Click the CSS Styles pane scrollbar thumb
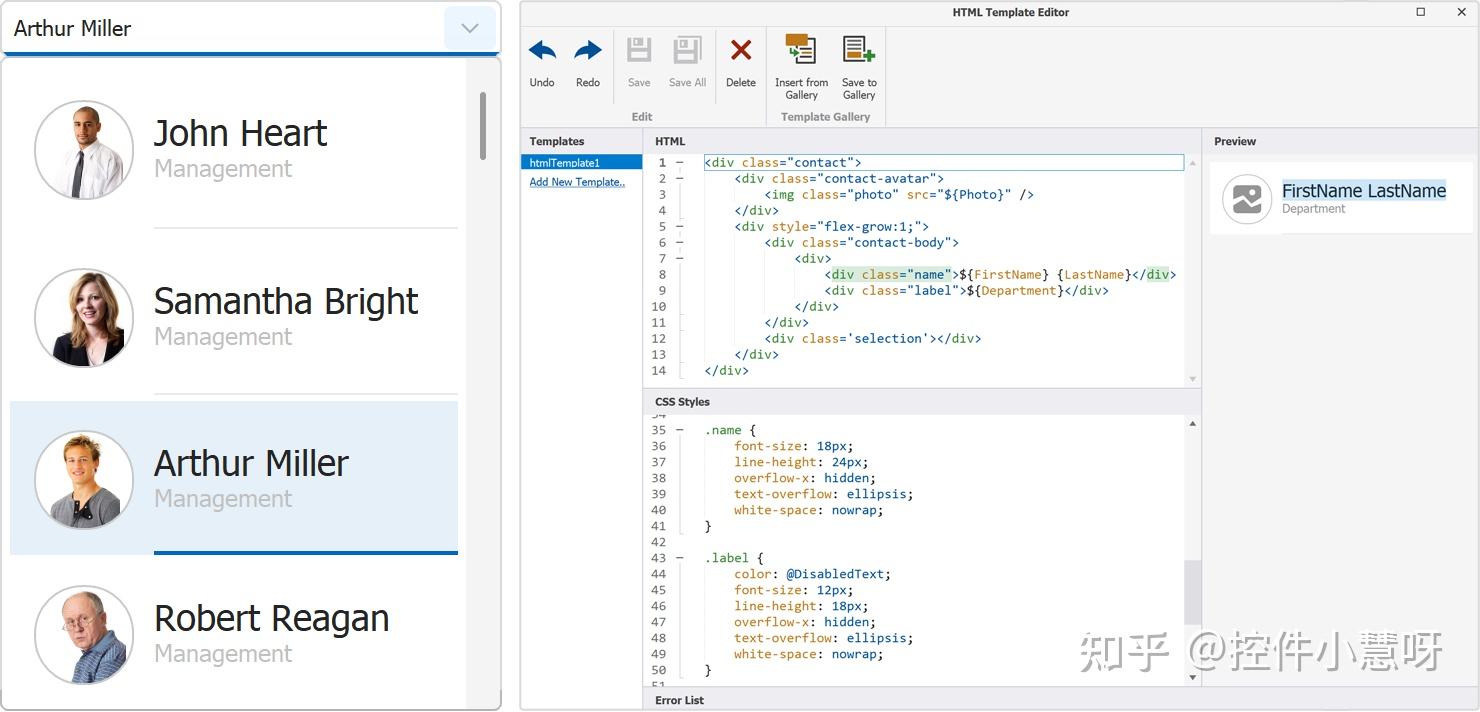The height and width of the screenshot is (712, 1480). point(1192,592)
